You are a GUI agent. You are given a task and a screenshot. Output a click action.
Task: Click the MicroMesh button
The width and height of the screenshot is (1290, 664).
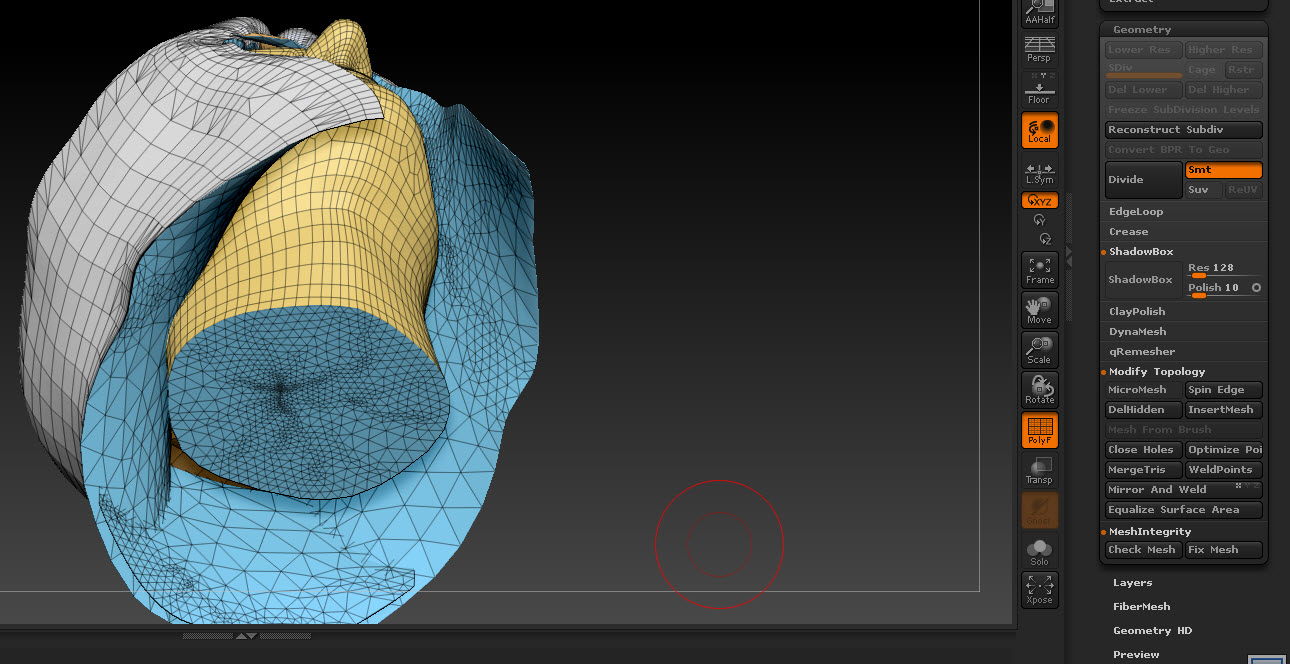point(1144,390)
